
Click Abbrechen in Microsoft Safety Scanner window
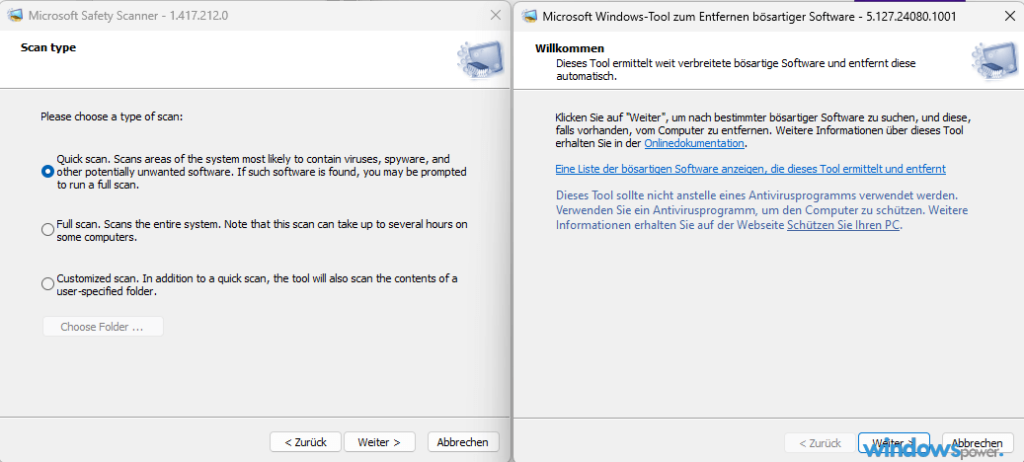[x=463, y=442]
